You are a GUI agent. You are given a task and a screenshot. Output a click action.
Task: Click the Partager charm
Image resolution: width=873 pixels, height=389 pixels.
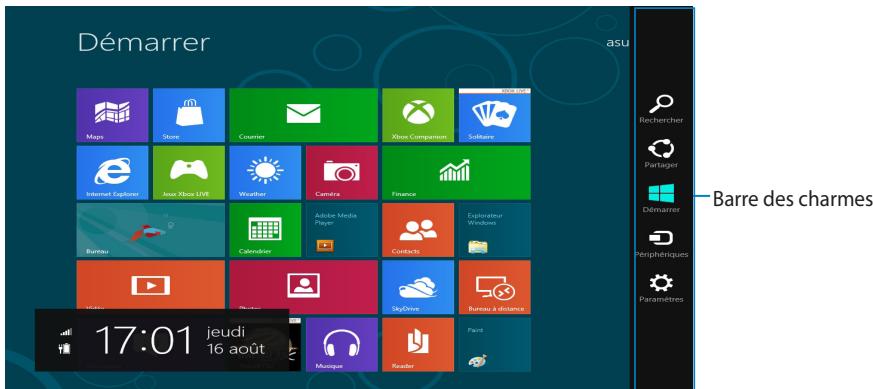click(661, 154)
